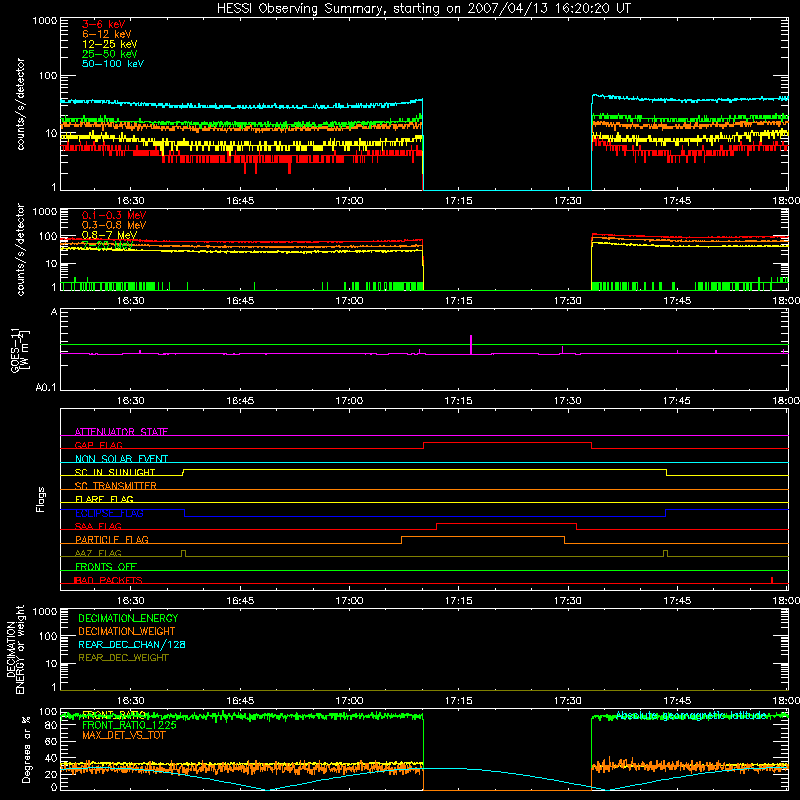The width and height of the screenshot is (800, 800).
Task: Click the GOES-11 vertical axis label
Action: [20, 350]
